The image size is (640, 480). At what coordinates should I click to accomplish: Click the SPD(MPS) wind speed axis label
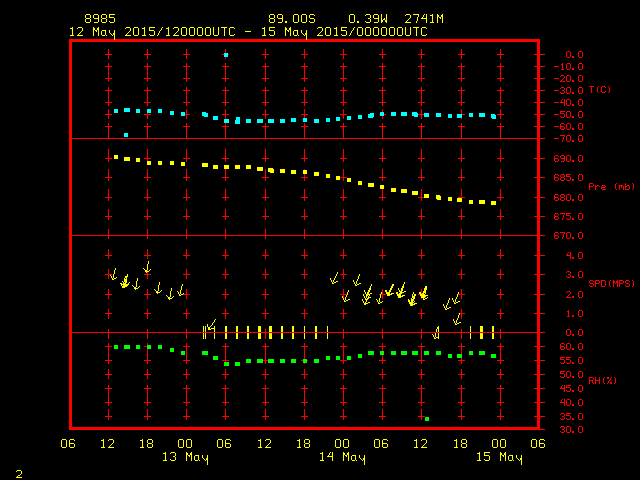tap(611, 283)
